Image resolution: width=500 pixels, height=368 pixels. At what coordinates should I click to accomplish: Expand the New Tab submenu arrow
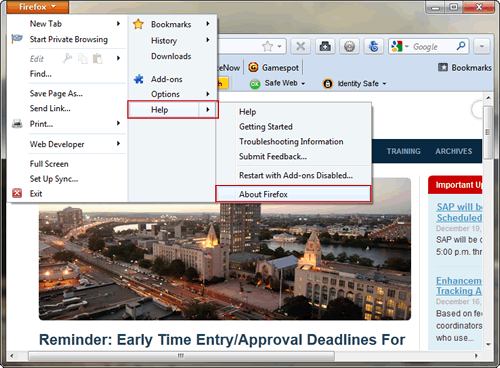pos(118,23)
